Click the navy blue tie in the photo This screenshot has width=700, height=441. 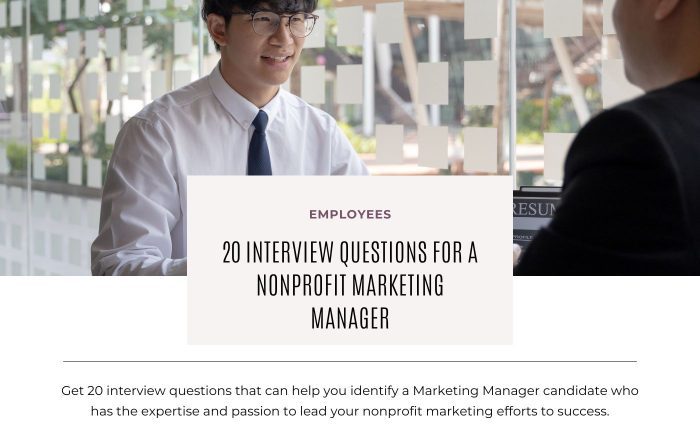click(259, 144)
